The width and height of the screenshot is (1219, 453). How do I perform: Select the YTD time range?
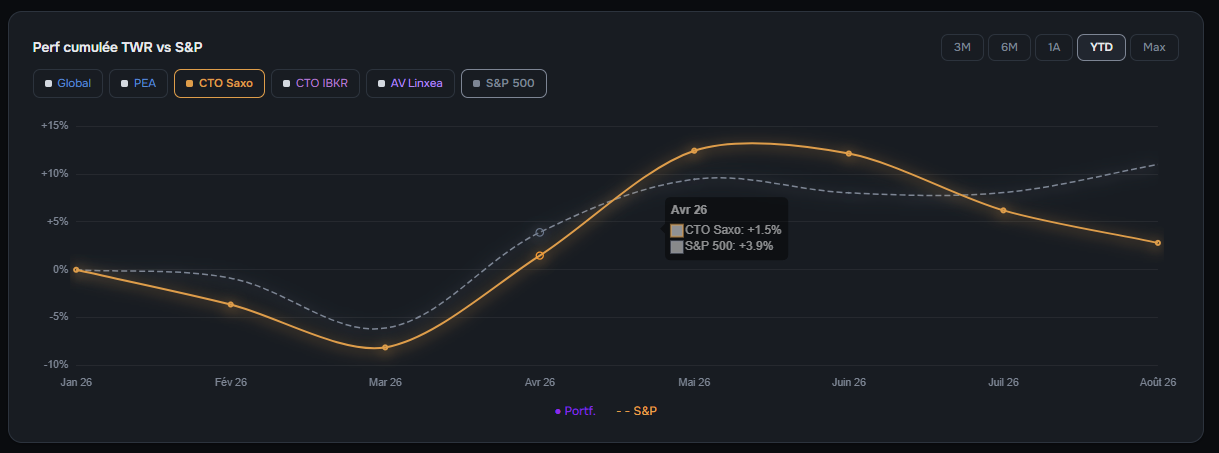1101,47
